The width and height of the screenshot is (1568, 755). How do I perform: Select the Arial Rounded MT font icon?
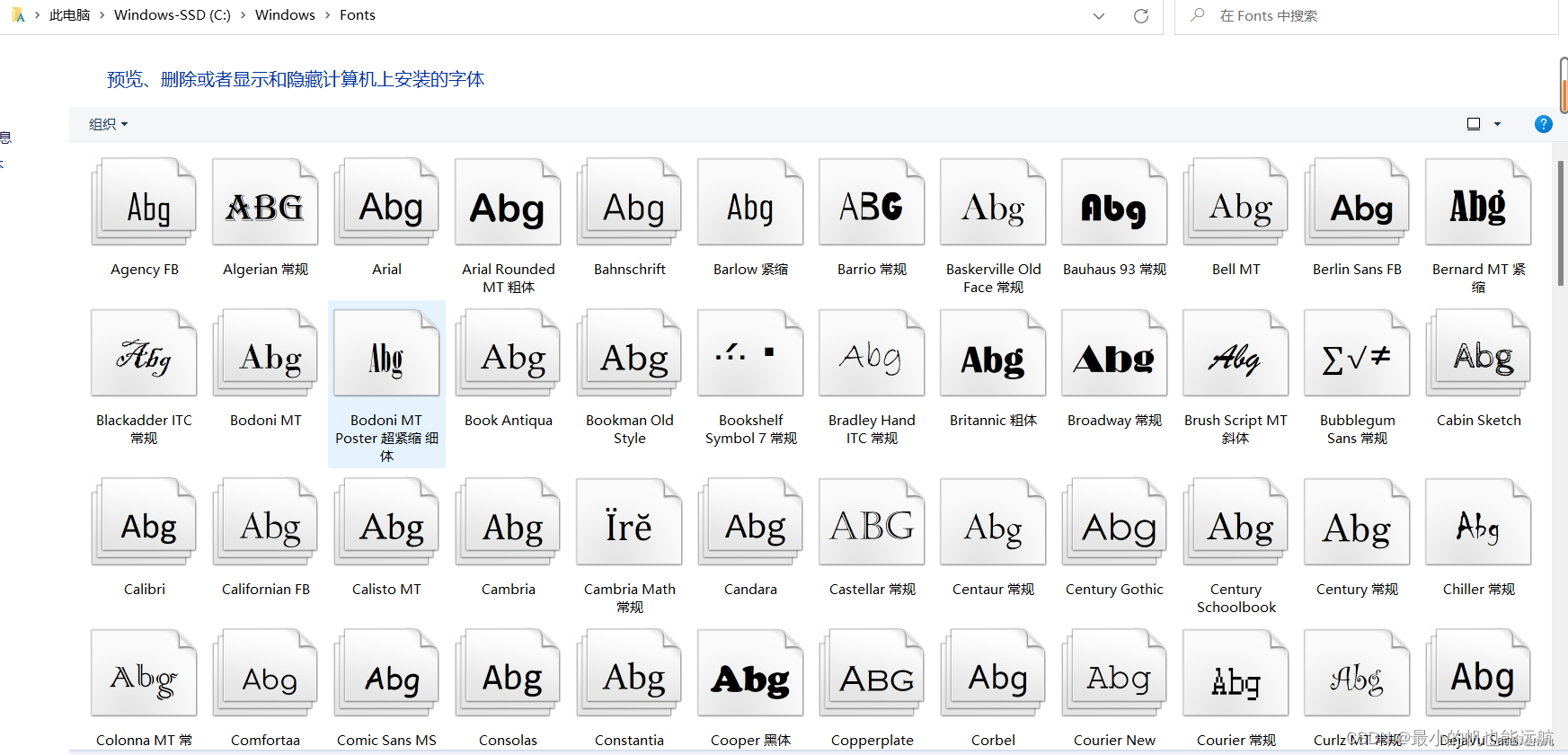(508, 202)
